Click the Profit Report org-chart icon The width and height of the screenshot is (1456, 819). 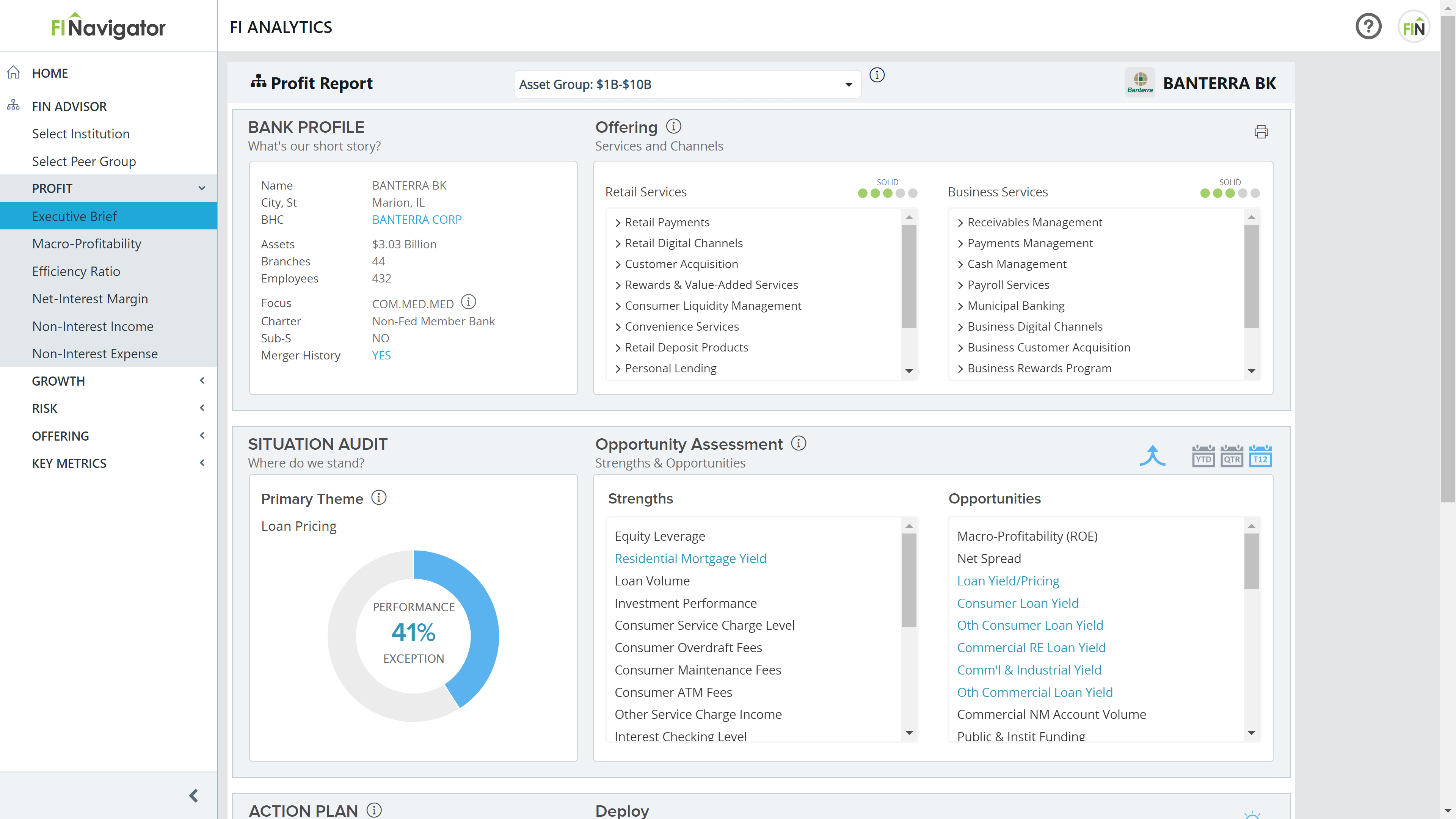tap(258, 82)
